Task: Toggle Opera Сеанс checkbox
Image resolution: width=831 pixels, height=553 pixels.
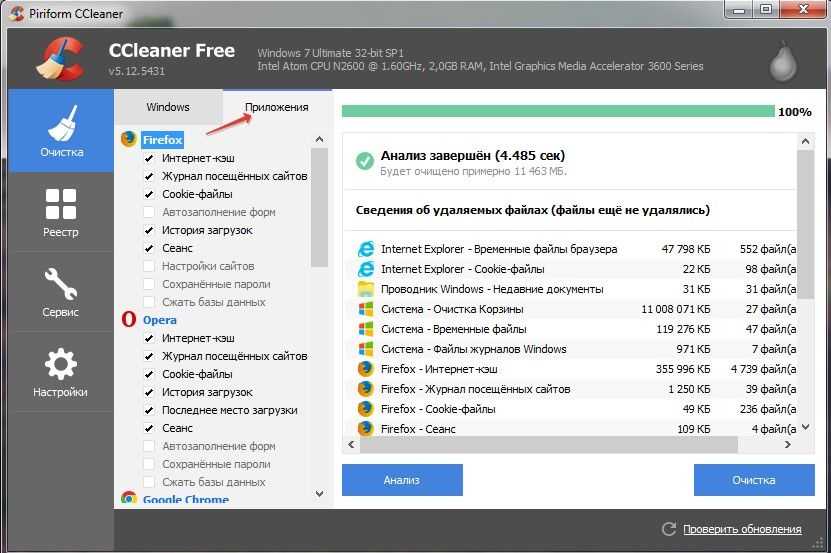Action: click(x=149, y=428)
